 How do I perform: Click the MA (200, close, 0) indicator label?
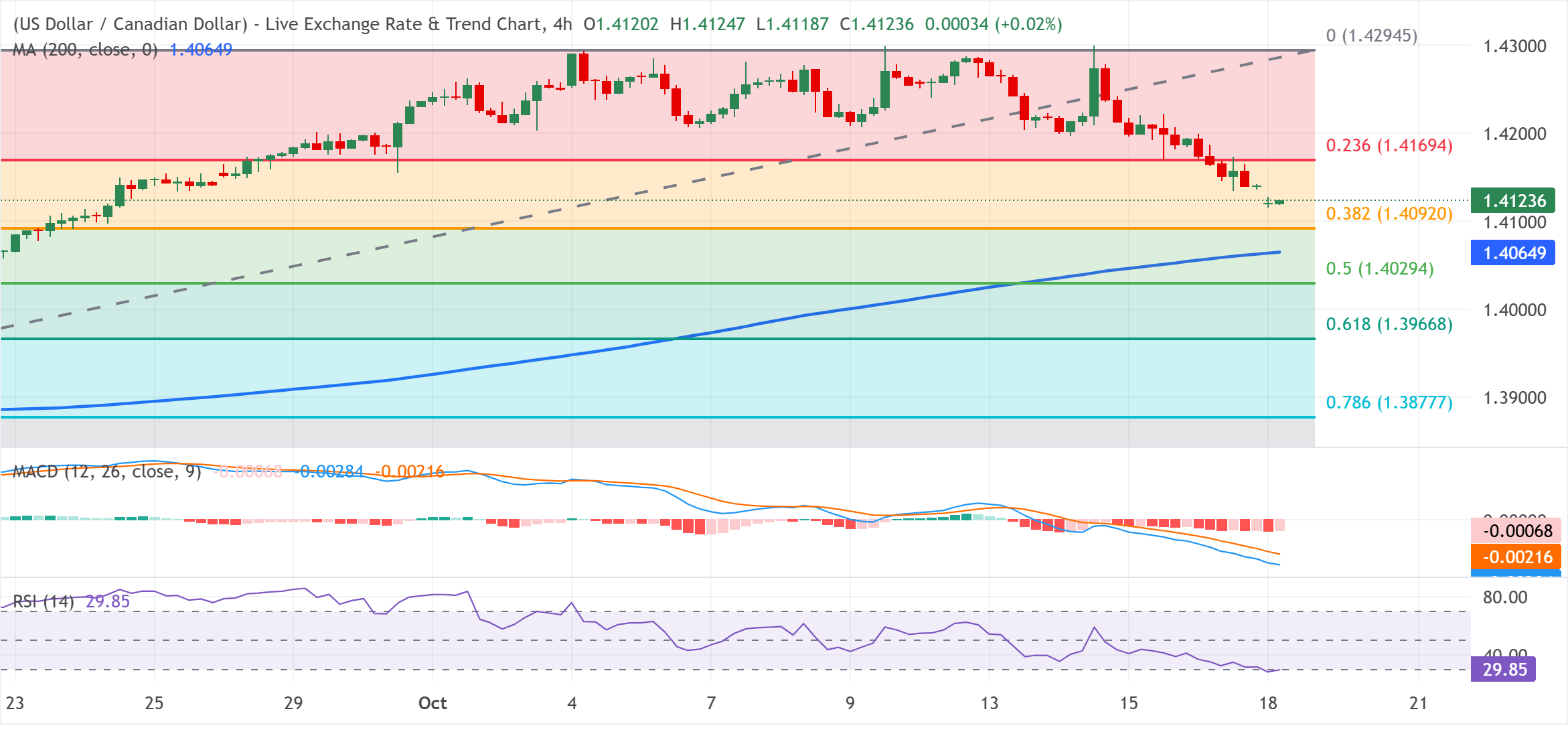coord(85,50)
